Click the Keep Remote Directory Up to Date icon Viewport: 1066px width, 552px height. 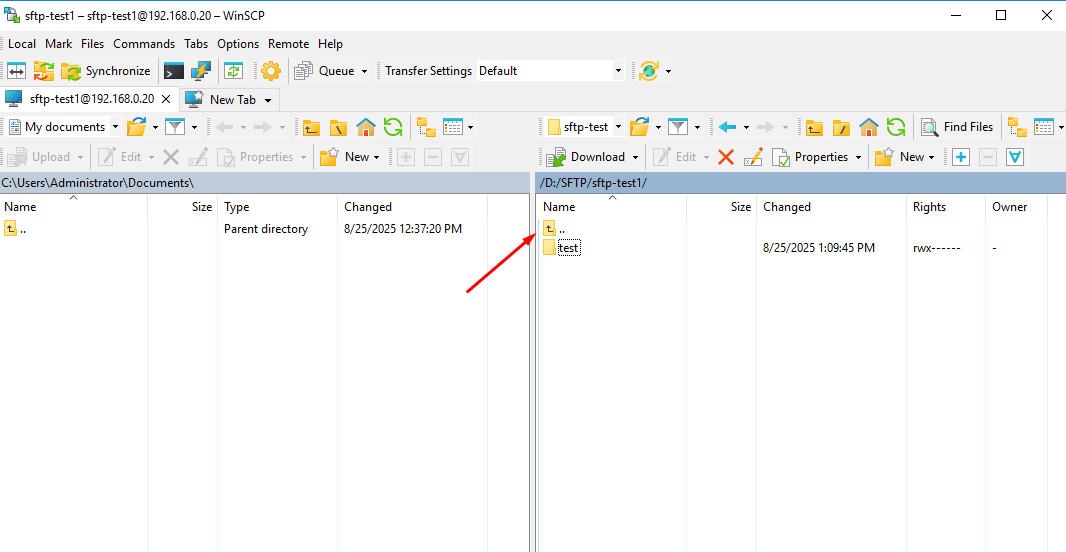click(234, 71)
